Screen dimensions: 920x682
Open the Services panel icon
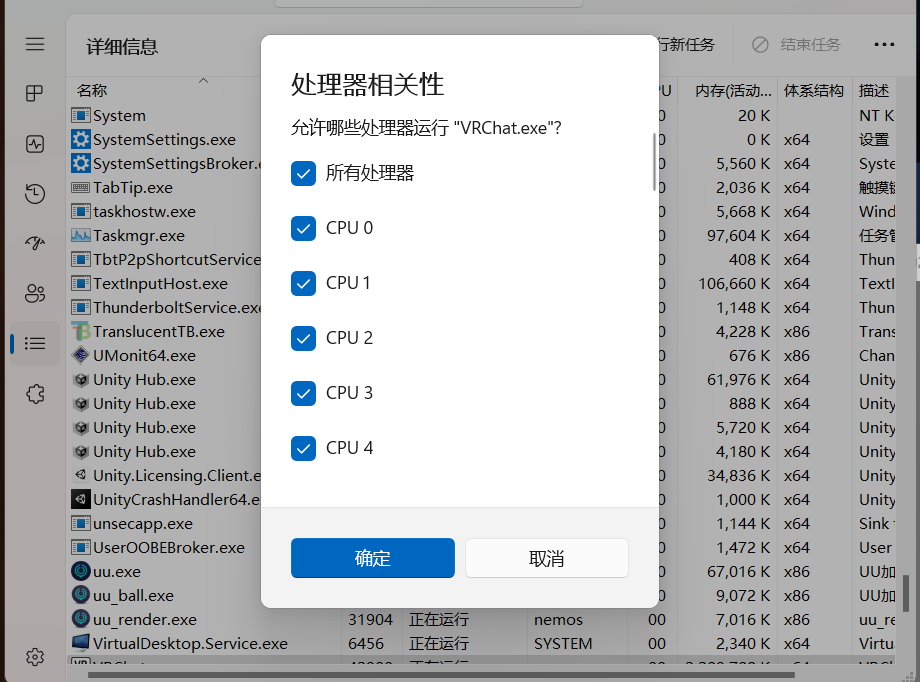coord(35,393)
